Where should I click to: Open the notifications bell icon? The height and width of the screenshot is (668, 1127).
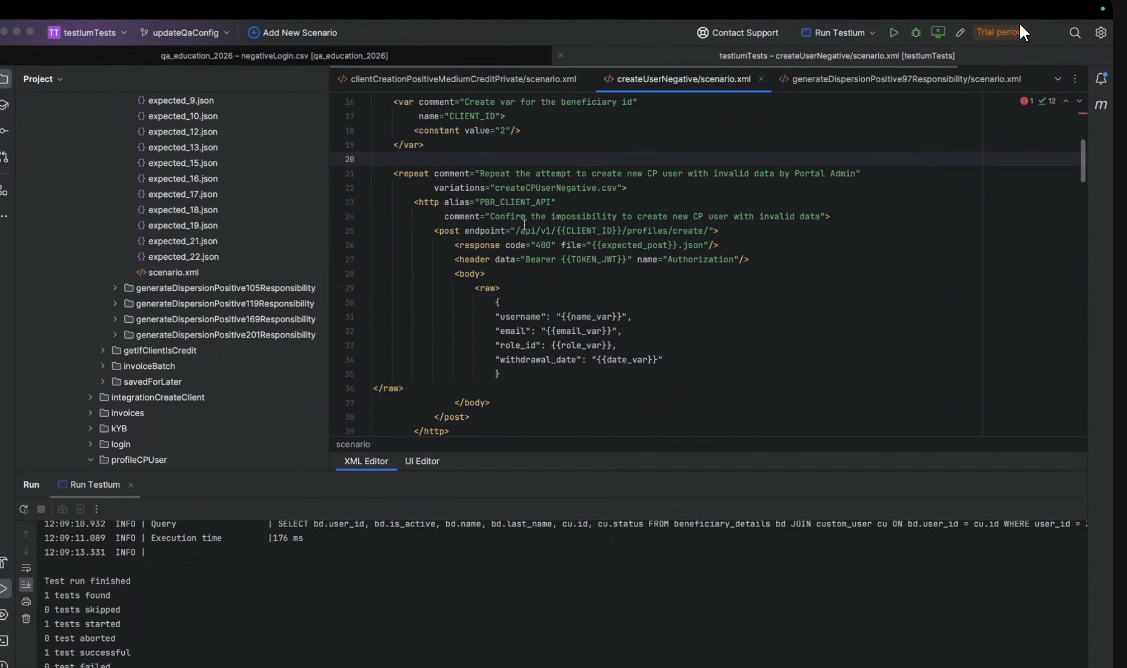[x=1100, y=78]
